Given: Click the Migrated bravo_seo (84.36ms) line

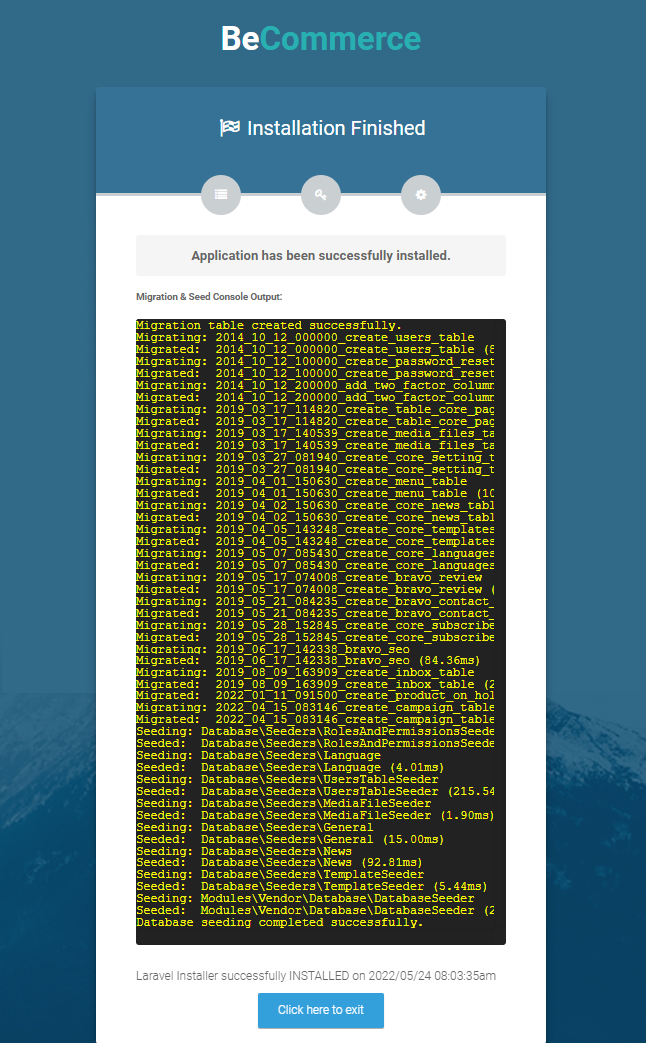Looking at the screenshot, I should (308, 661).
